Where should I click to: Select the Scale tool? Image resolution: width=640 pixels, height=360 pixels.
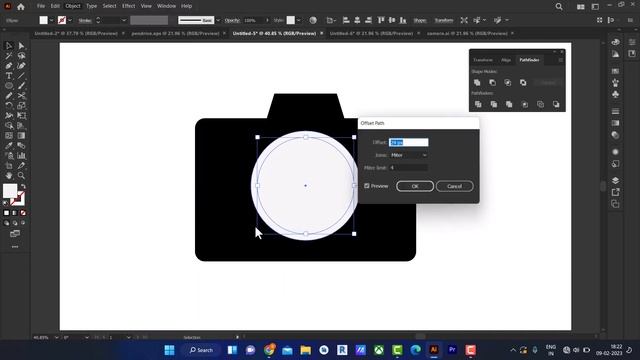point(21,106)
